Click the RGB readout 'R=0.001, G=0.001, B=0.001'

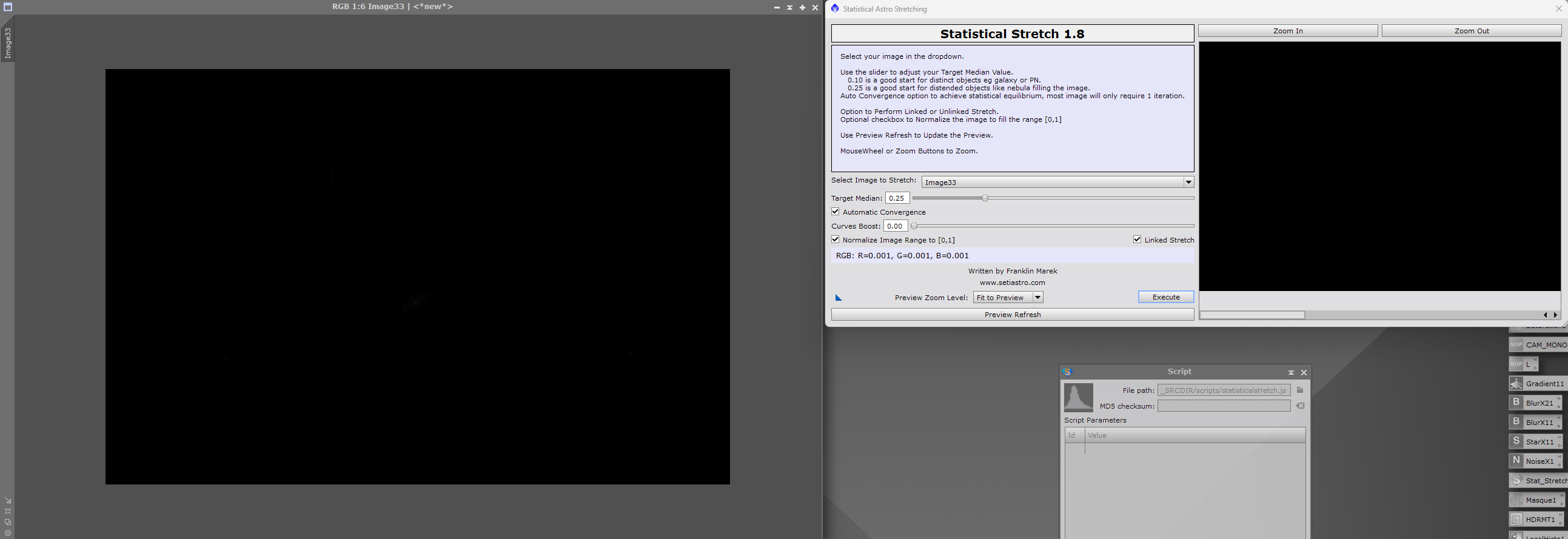913,255
